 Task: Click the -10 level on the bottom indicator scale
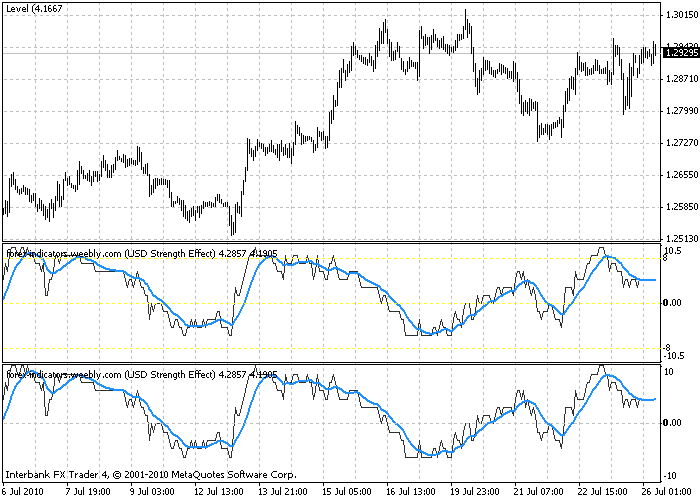click(671, 476)
